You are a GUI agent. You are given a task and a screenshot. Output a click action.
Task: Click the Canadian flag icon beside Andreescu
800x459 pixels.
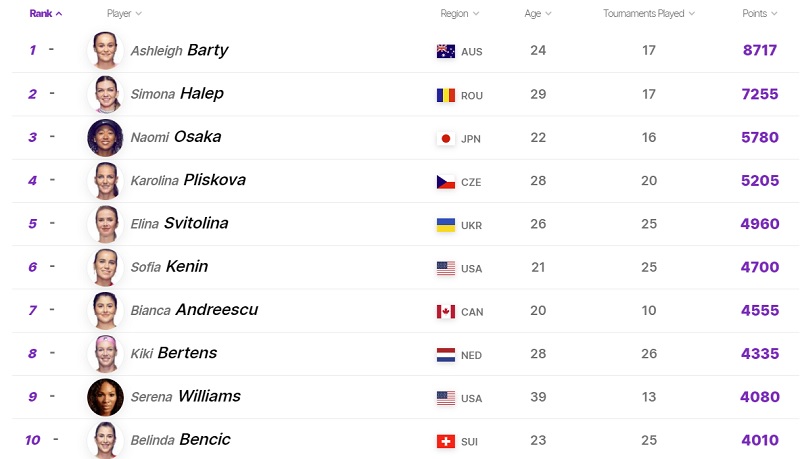pyautogui.click(x=446, y=312)
